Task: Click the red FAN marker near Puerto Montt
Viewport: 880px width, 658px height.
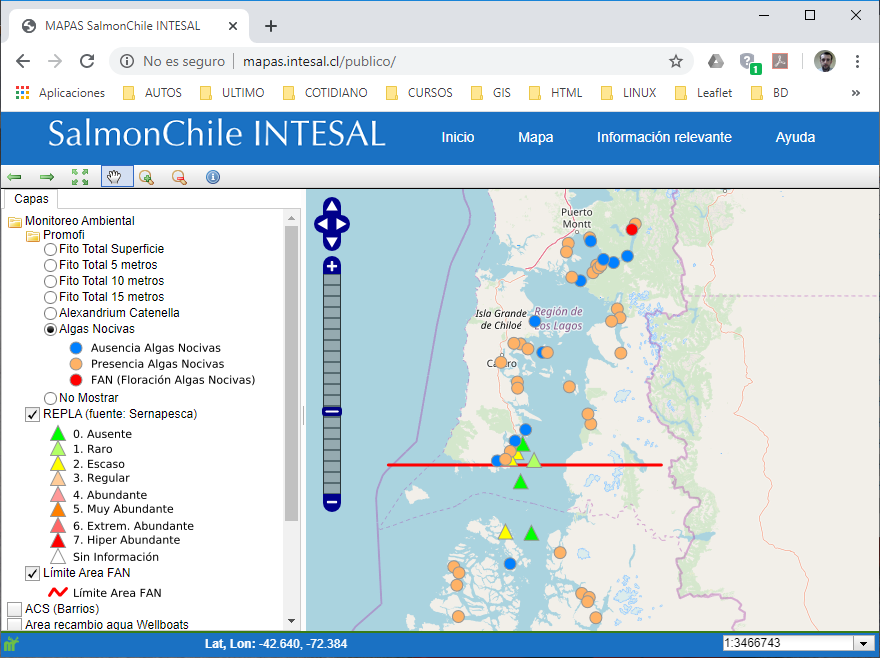Action: (632, 229)
